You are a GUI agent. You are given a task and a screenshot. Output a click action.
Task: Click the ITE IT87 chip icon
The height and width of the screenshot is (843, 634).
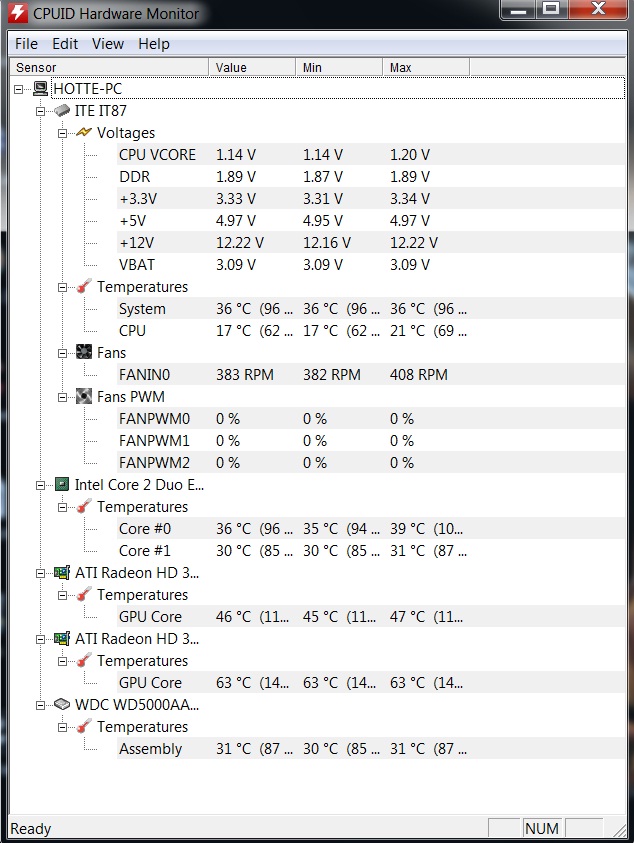62,111
